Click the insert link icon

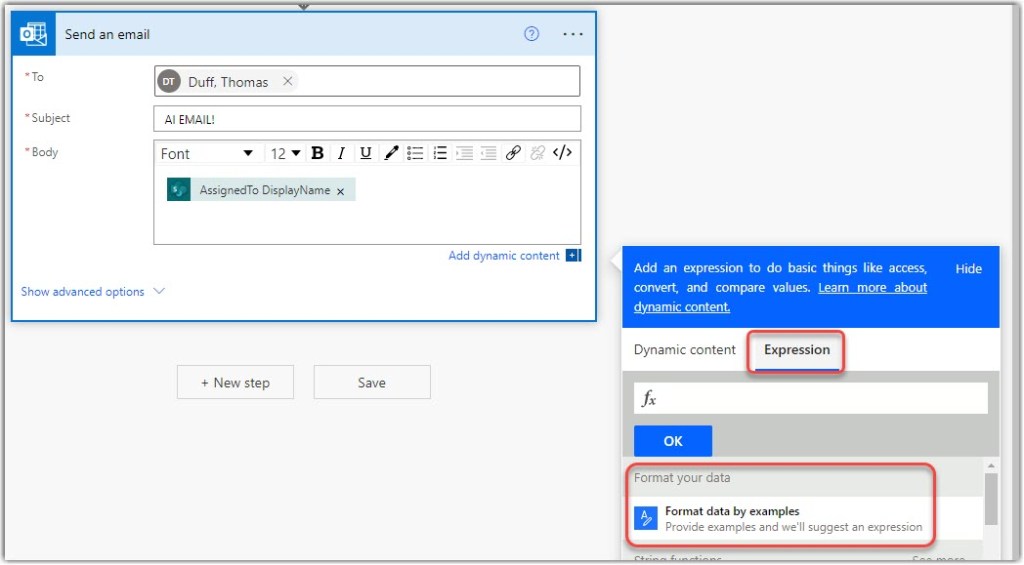click(x=513, y=153)
